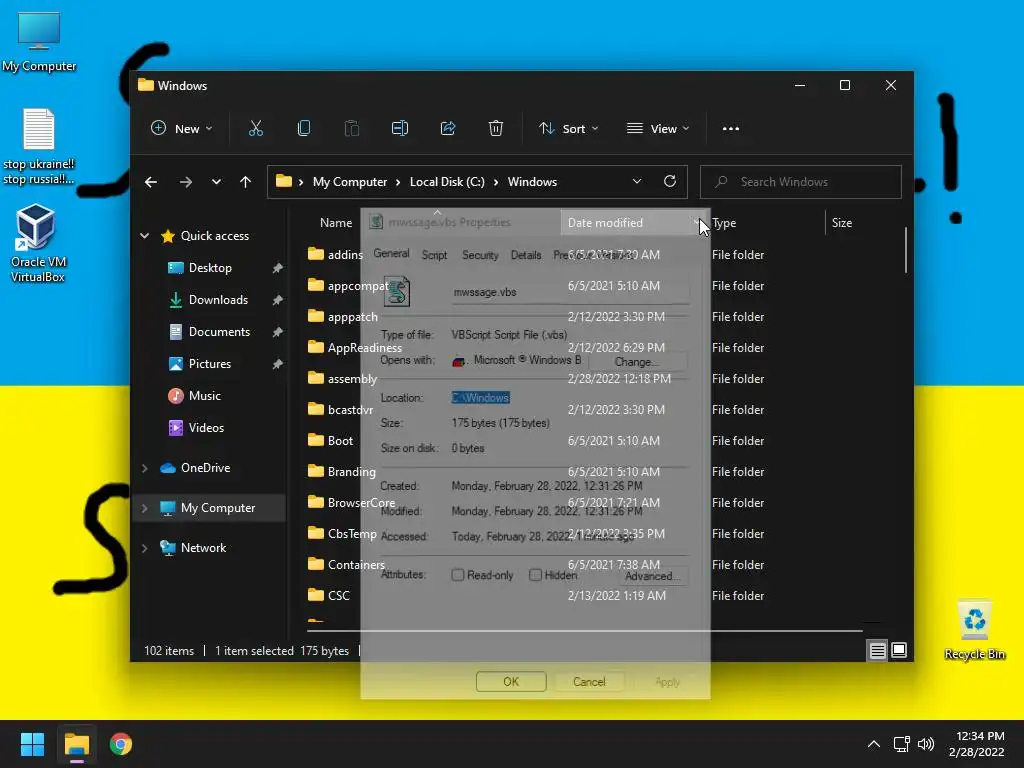This screenshot has height=768, width=1024.
Task: Open File Explorer from the taskbar
Action: (x=76, y=744)
